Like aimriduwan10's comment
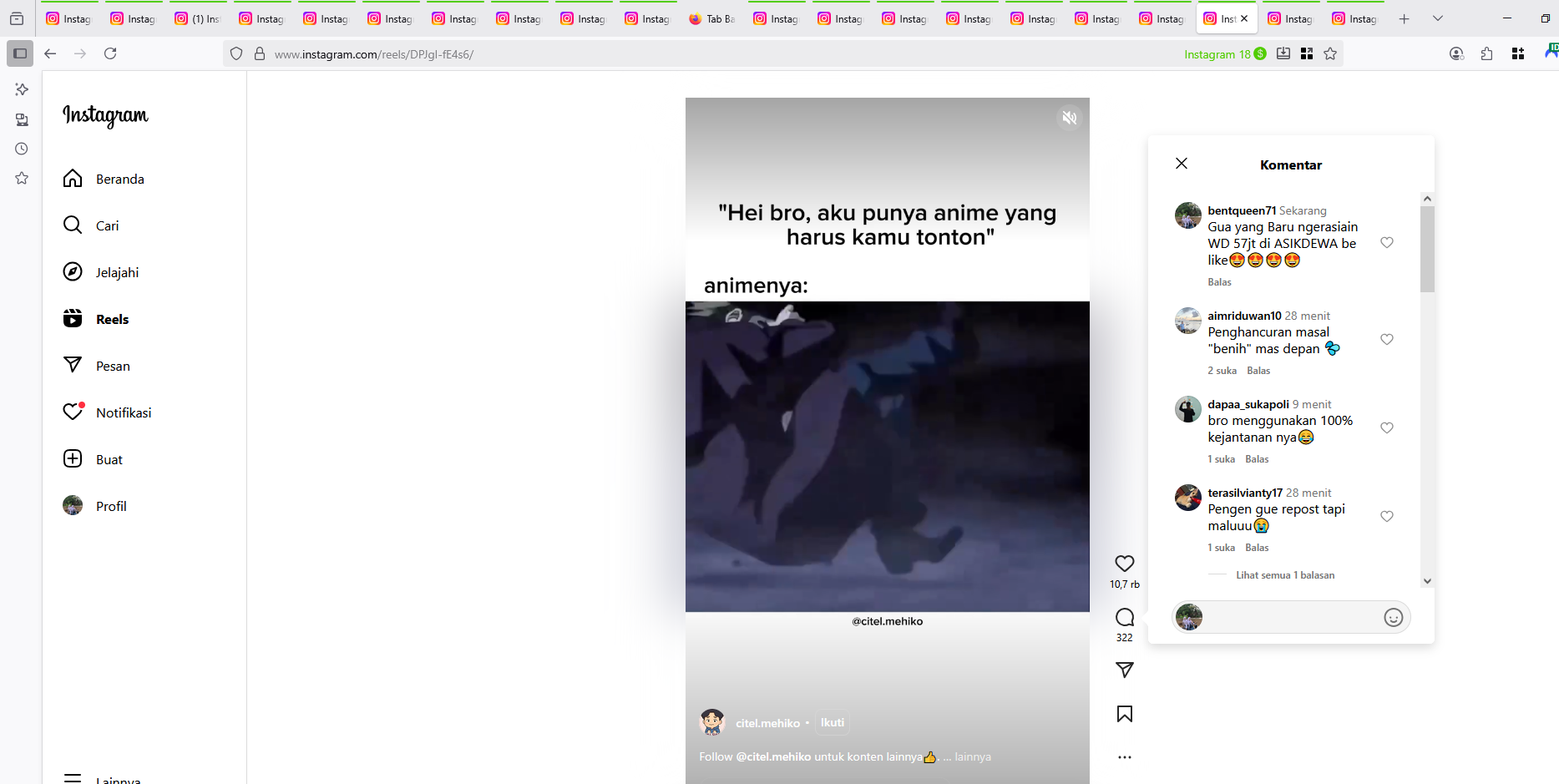This screenshot has height=784, width=1559. [x=1387, y=339]
